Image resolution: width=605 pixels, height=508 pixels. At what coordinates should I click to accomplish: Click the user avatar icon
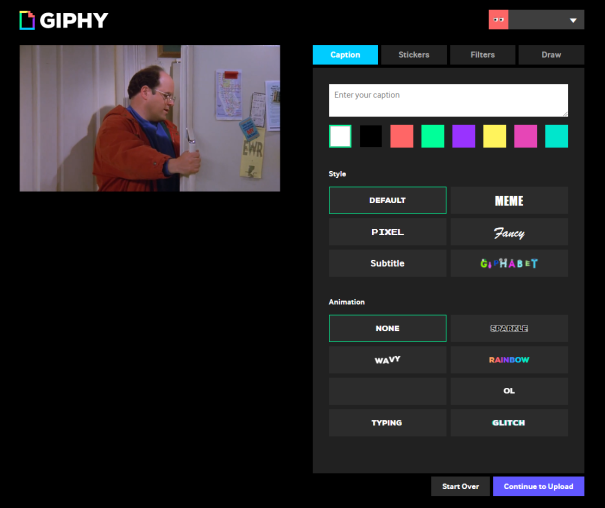coord(499,20)
